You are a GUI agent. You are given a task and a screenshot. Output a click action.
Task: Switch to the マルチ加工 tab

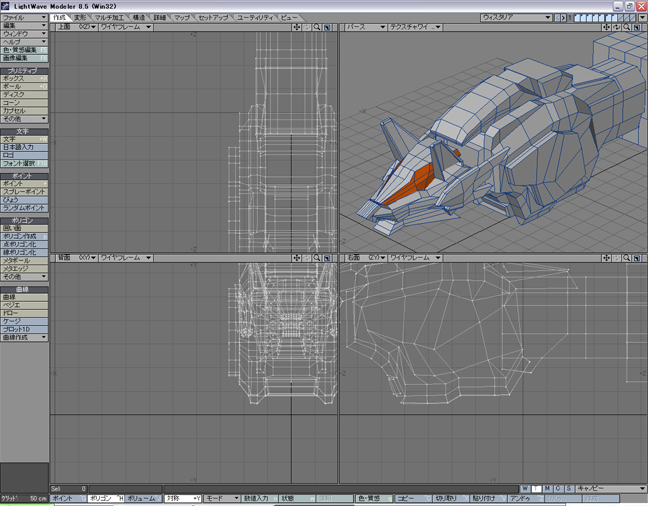click(x=109, y=17)
